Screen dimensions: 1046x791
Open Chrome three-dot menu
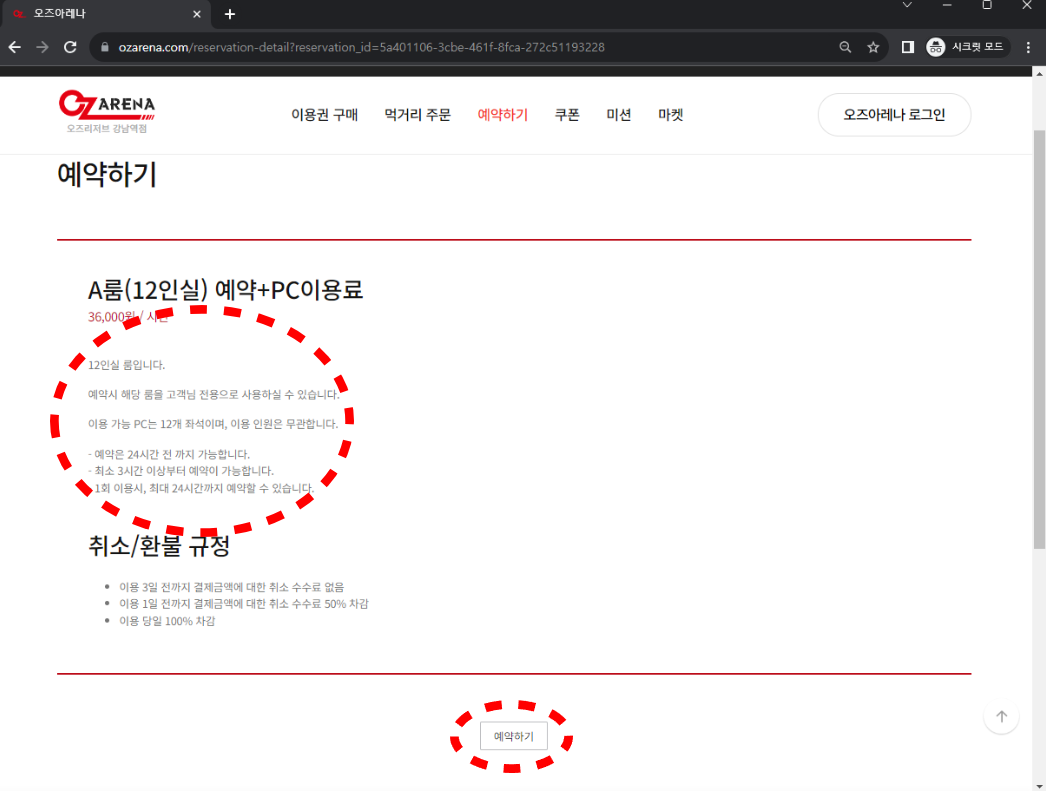point(1029,47)
